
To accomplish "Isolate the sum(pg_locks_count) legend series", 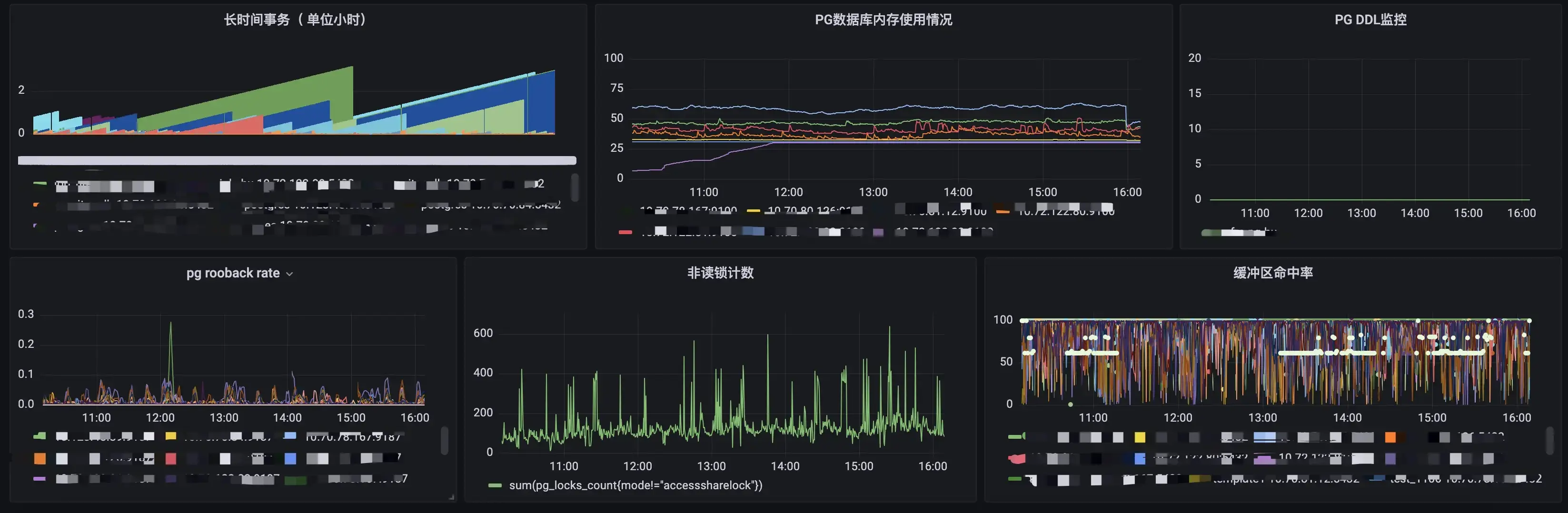I will pos(635,485).
